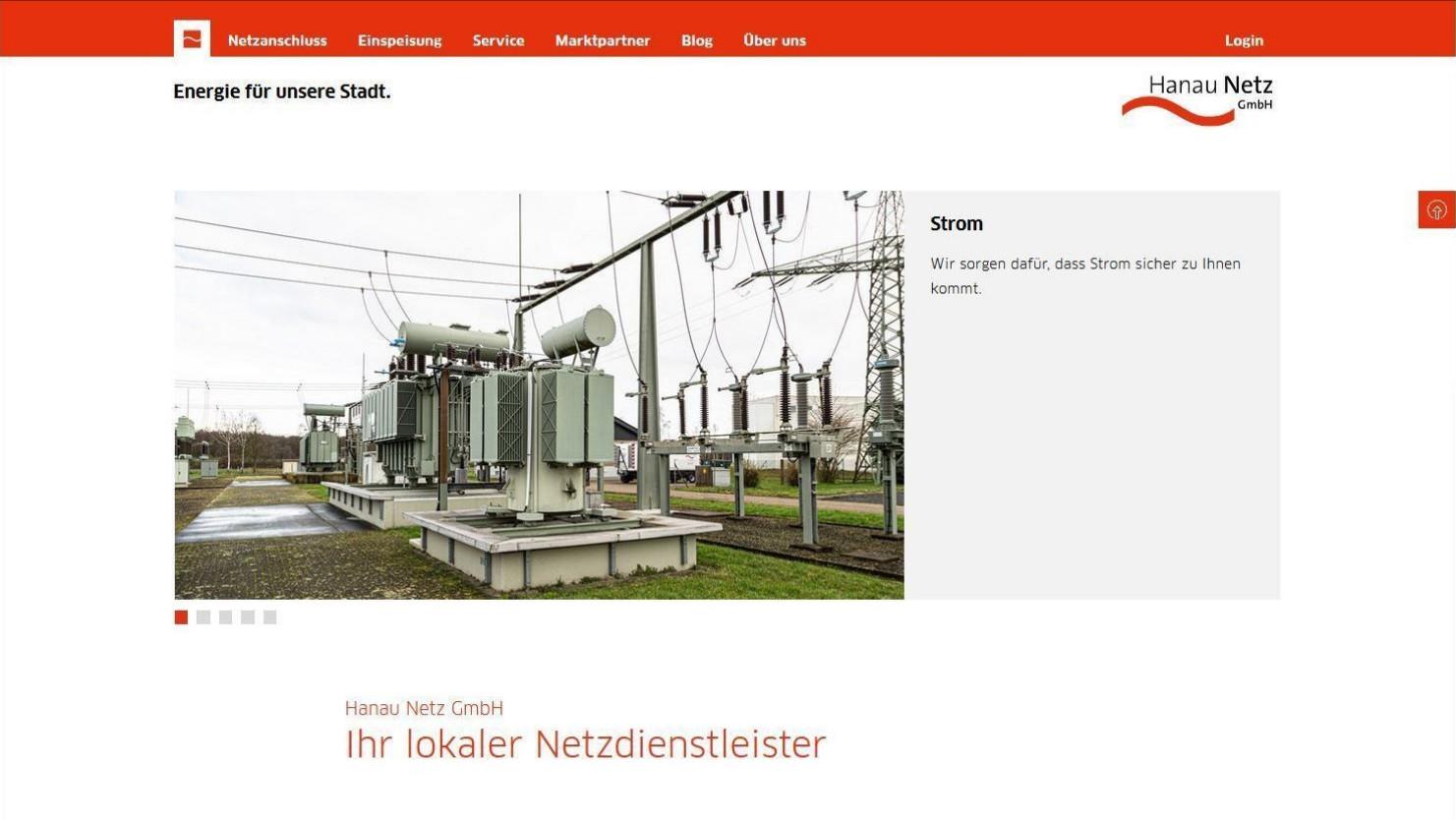Click the red 'Hanau Netz GmbH' subheading

click(x=424, y=708)
